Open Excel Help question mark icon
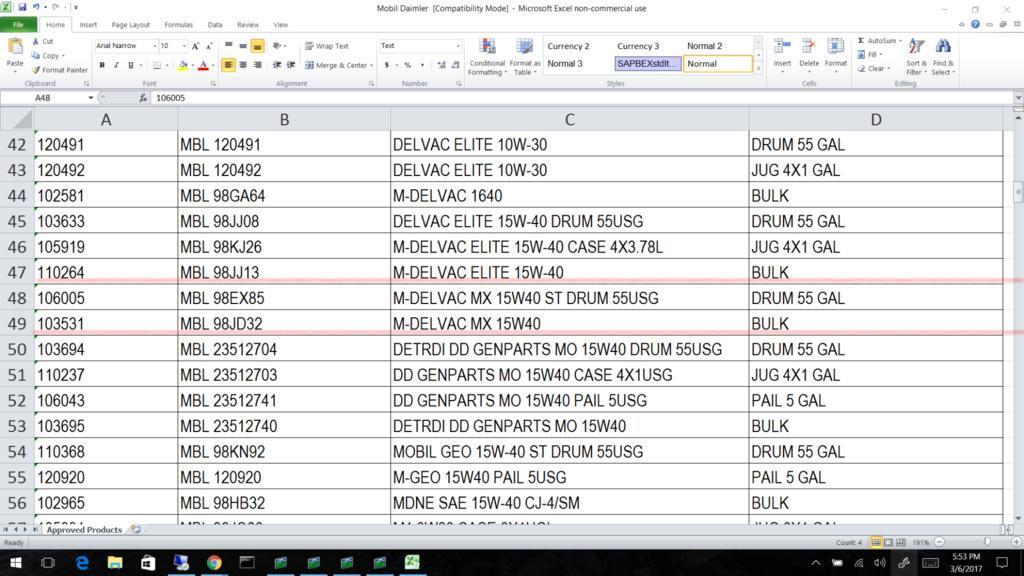Image resolution: width=1024 pixels, height=576 pixels. [975, 24]
